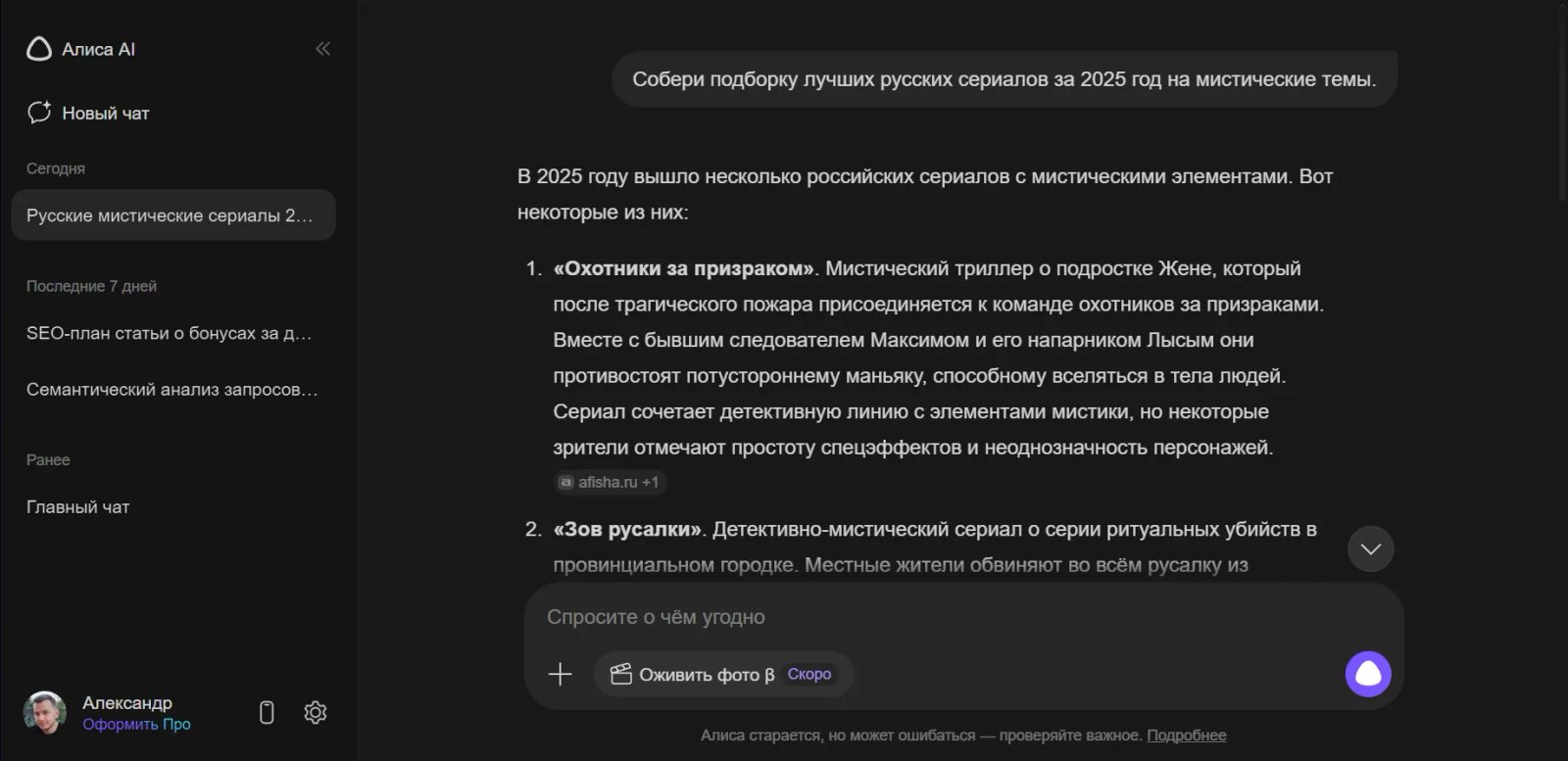This screenshot has height=761, width=1568.
Task: Click Александр's profile avatar photo
Action: click(x=45, y=712)
